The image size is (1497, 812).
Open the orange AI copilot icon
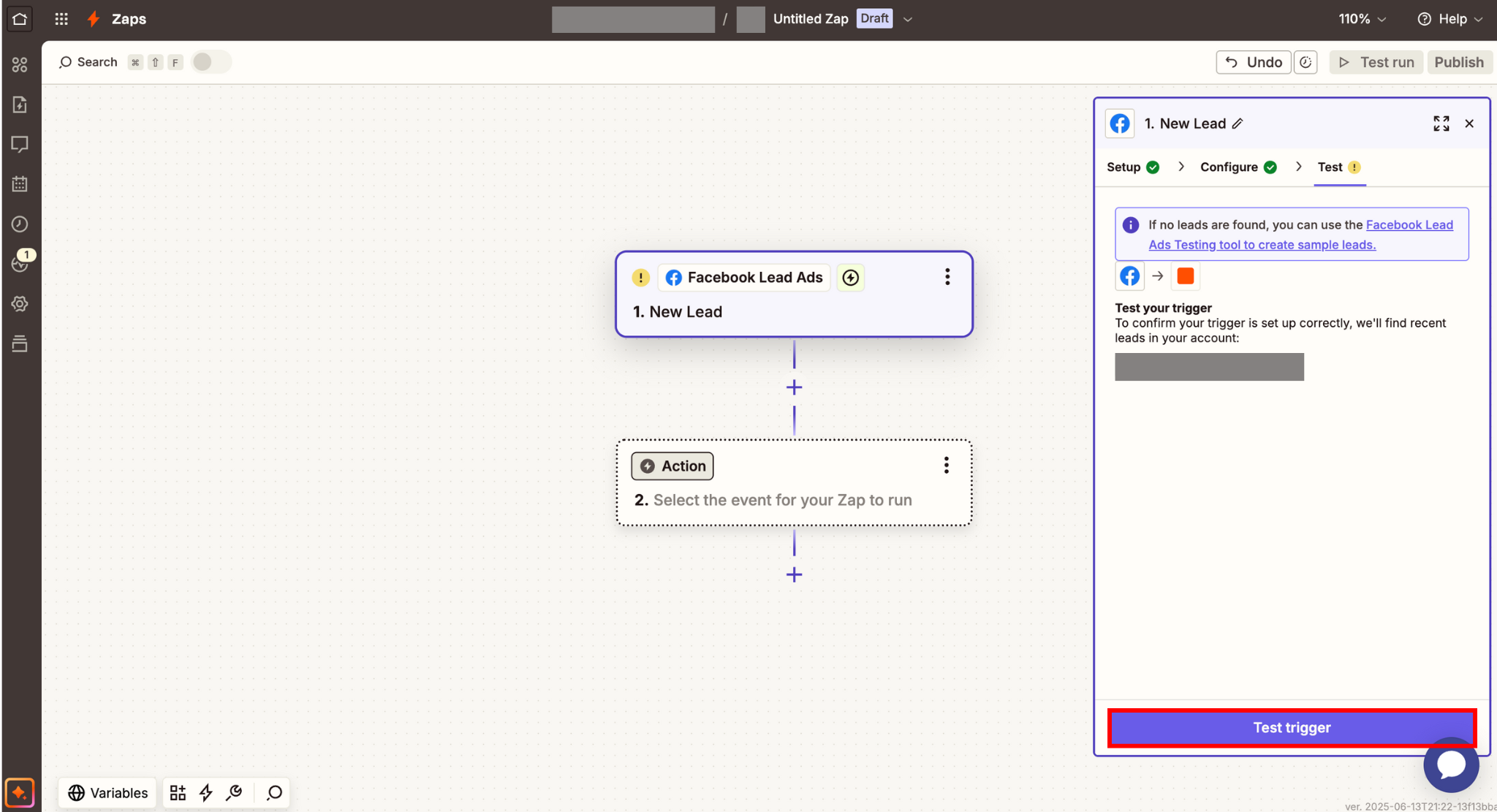tap(20, 792)
